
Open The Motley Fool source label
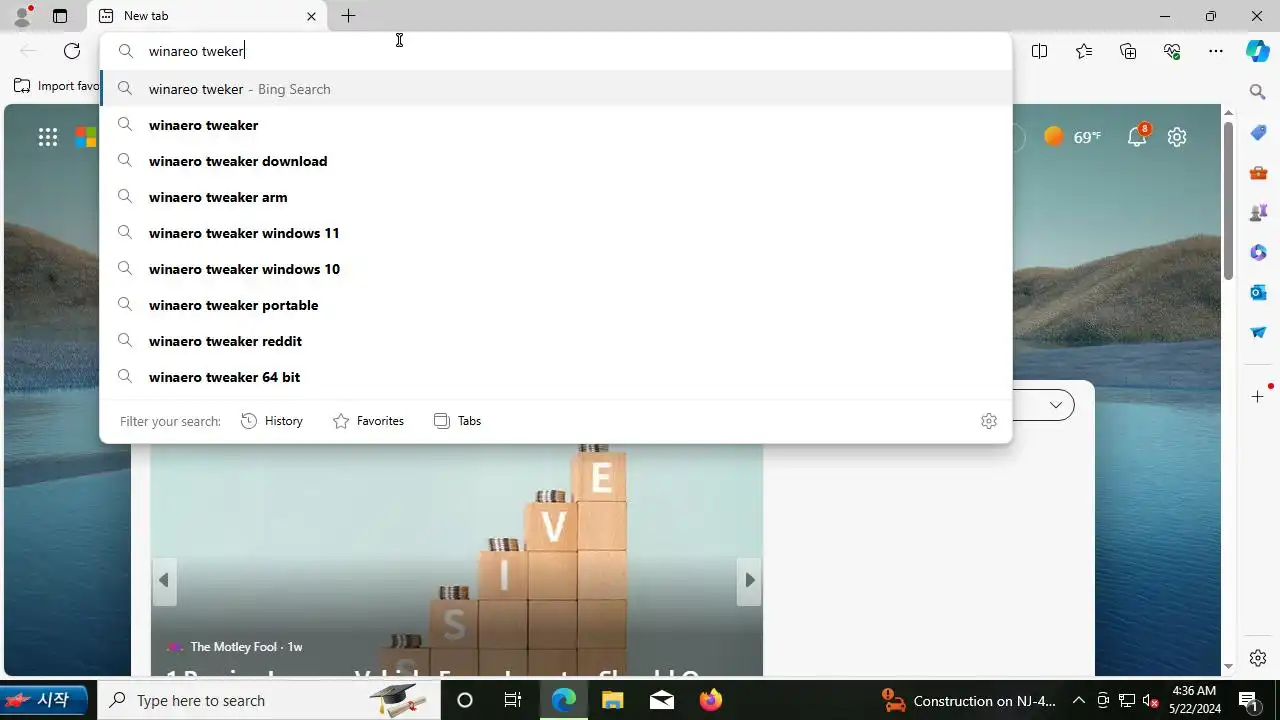click(x=246, y=647)
